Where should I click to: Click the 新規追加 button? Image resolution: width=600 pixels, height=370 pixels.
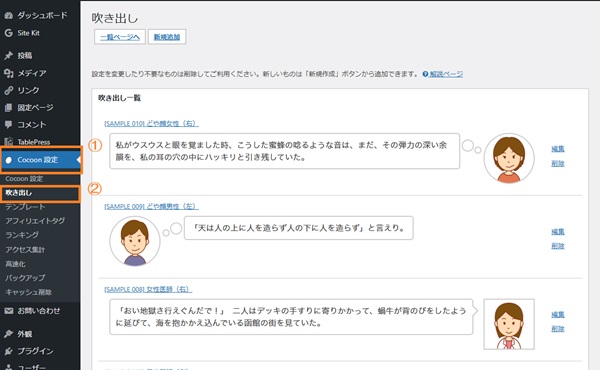167,37
